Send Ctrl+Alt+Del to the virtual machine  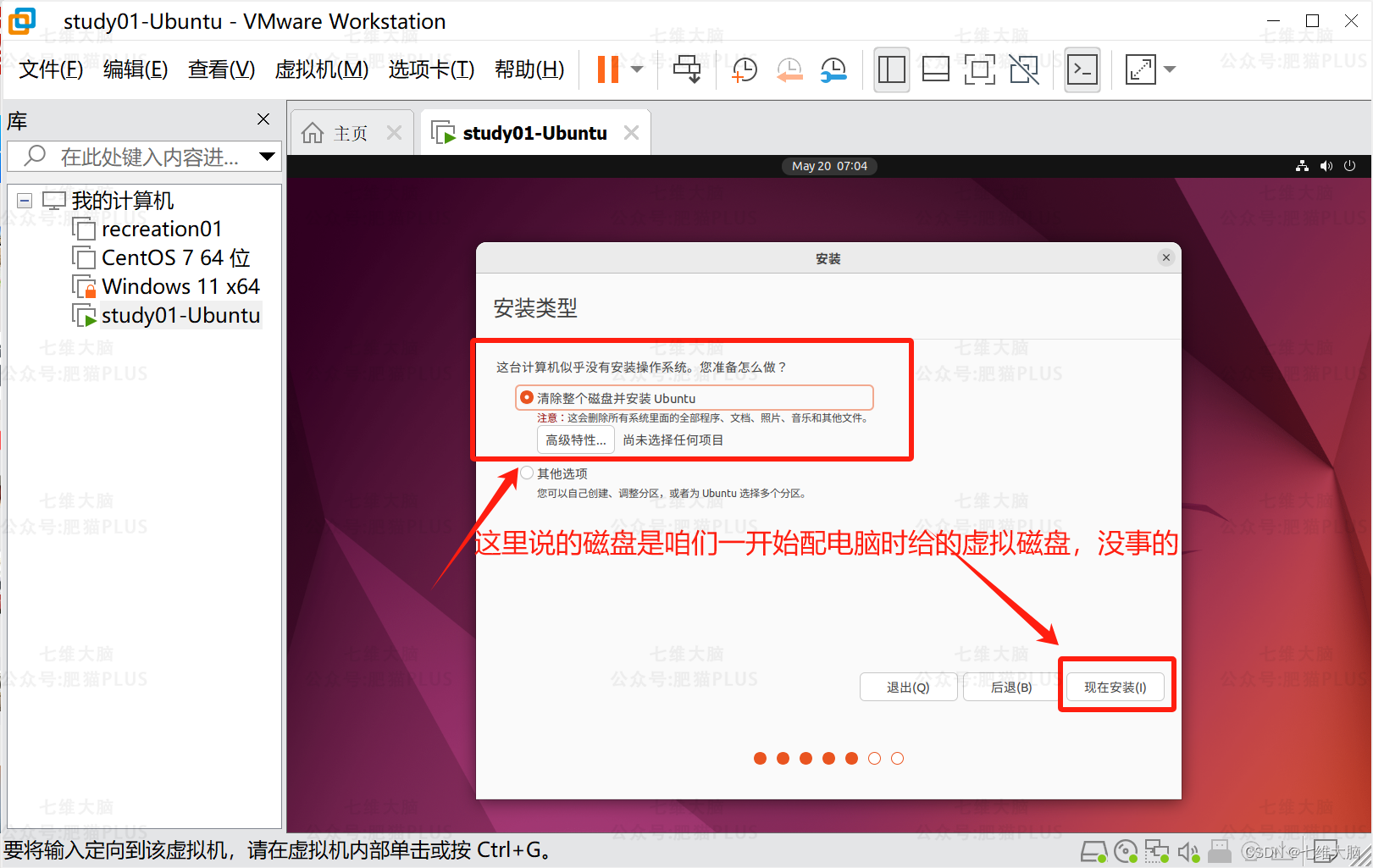click(x=687, y=69)
